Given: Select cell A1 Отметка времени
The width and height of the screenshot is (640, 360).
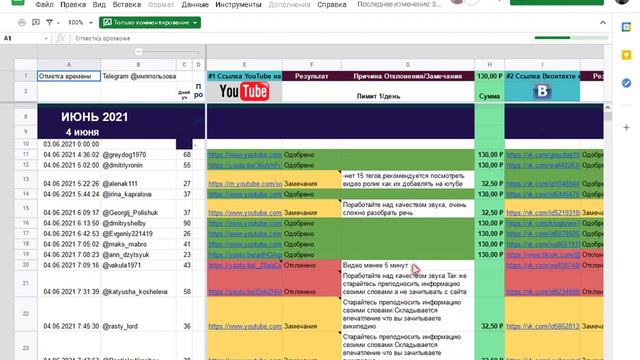Looking at the screenshot, I should (x=69, y=76).
